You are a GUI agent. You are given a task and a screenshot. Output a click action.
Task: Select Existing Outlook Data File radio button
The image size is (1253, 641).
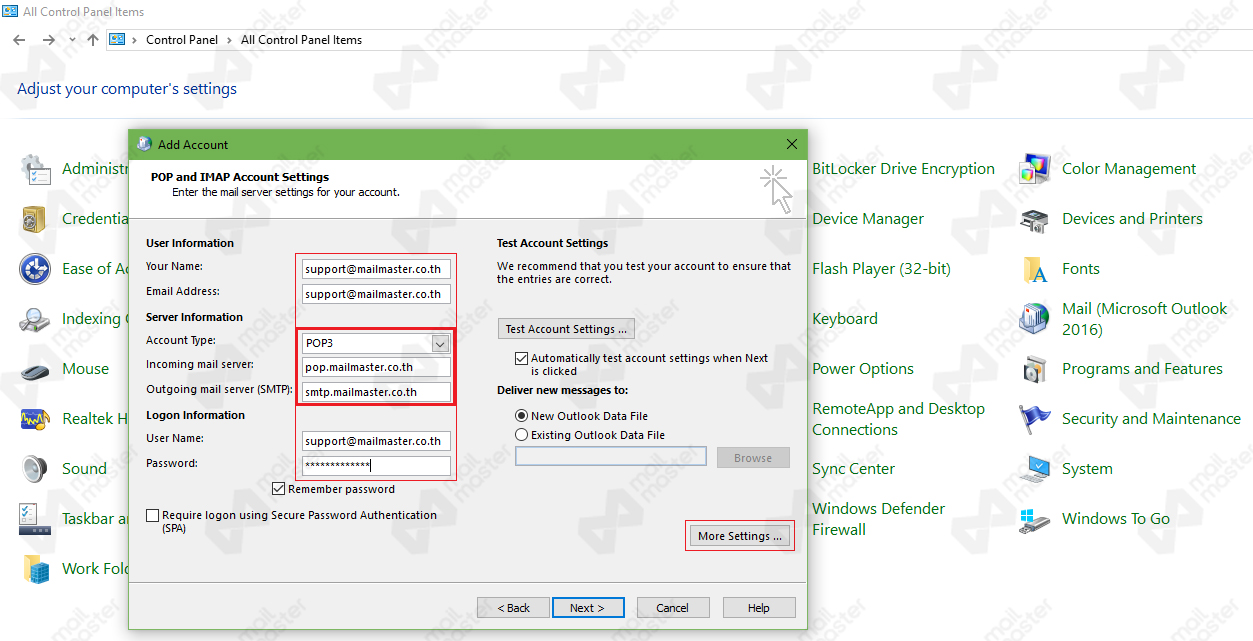click(x=521, y=435)
